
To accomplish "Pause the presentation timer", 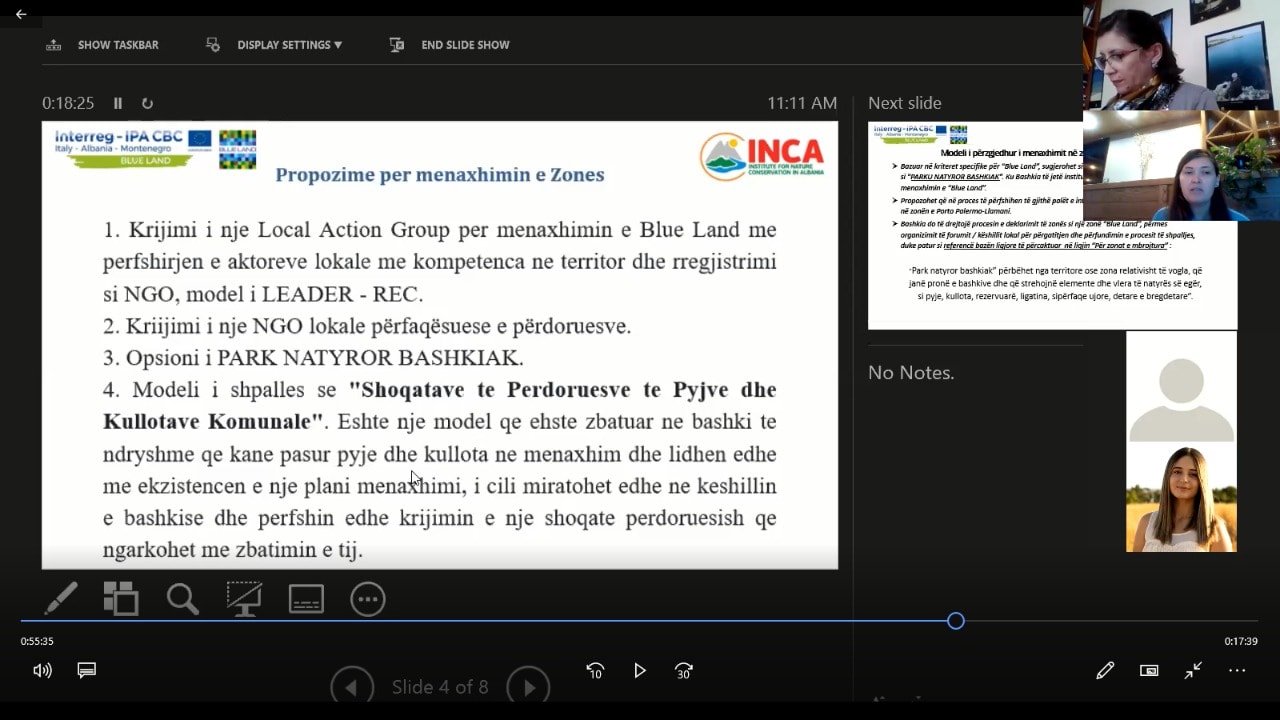I will click(118, 103).
